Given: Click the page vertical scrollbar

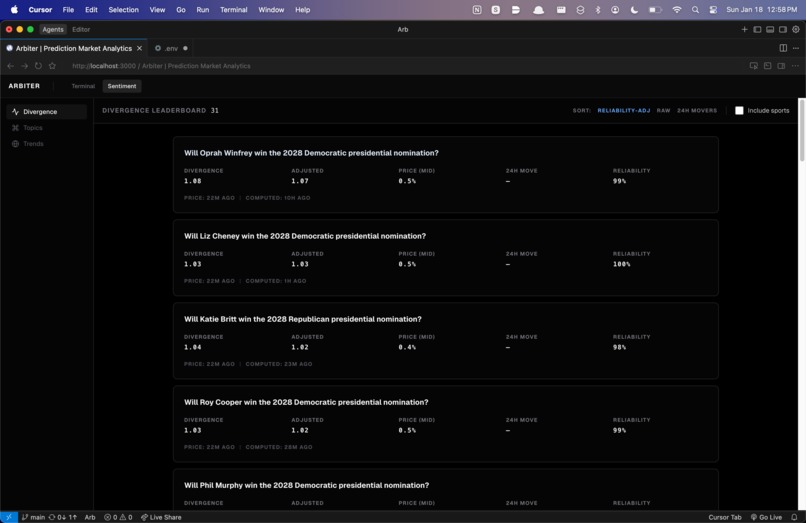Looking at the screenshot, I should (x=801, y=131).
